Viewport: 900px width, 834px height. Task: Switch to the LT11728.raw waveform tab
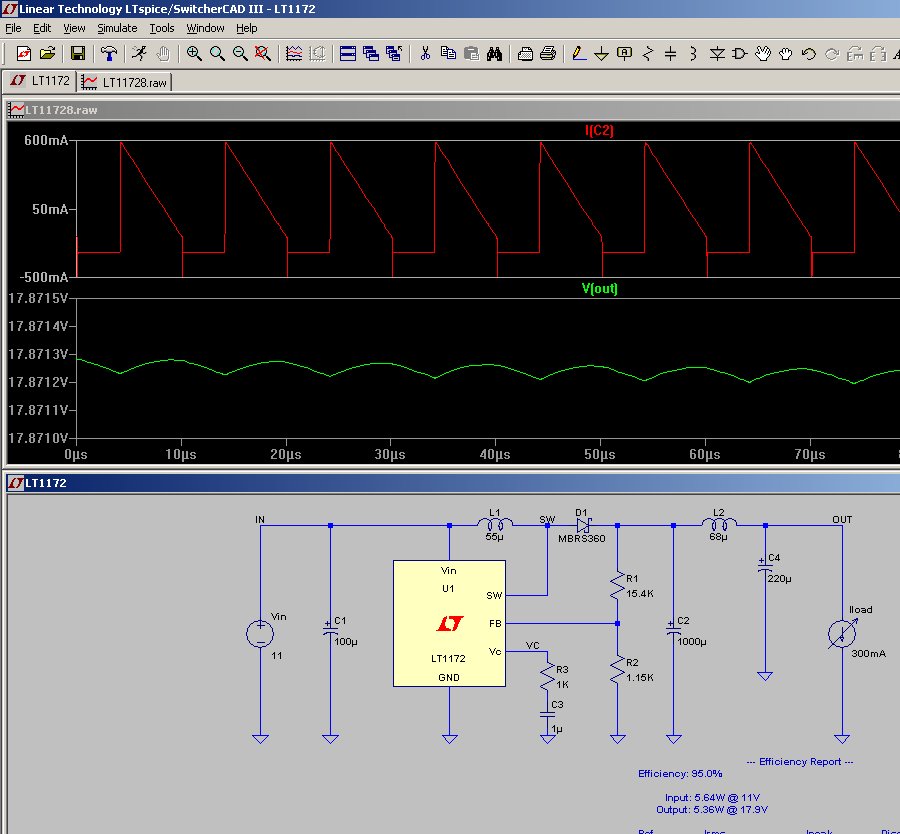coord(124,82)
